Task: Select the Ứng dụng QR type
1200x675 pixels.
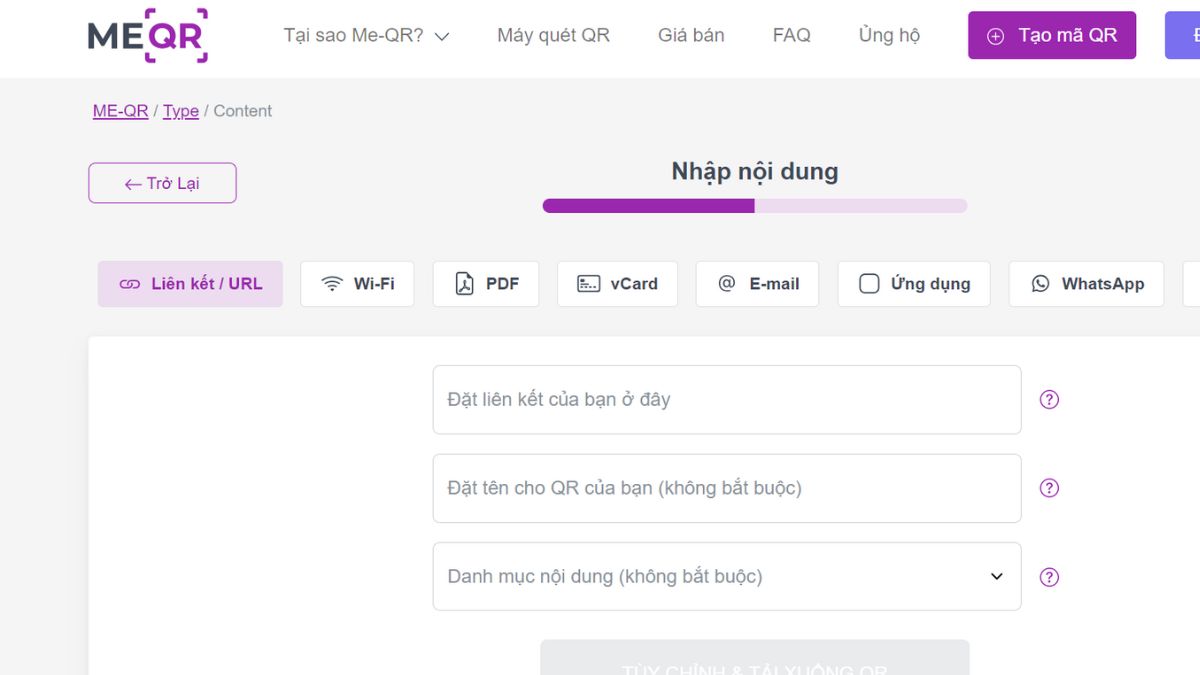Action: tap(914, 284)
